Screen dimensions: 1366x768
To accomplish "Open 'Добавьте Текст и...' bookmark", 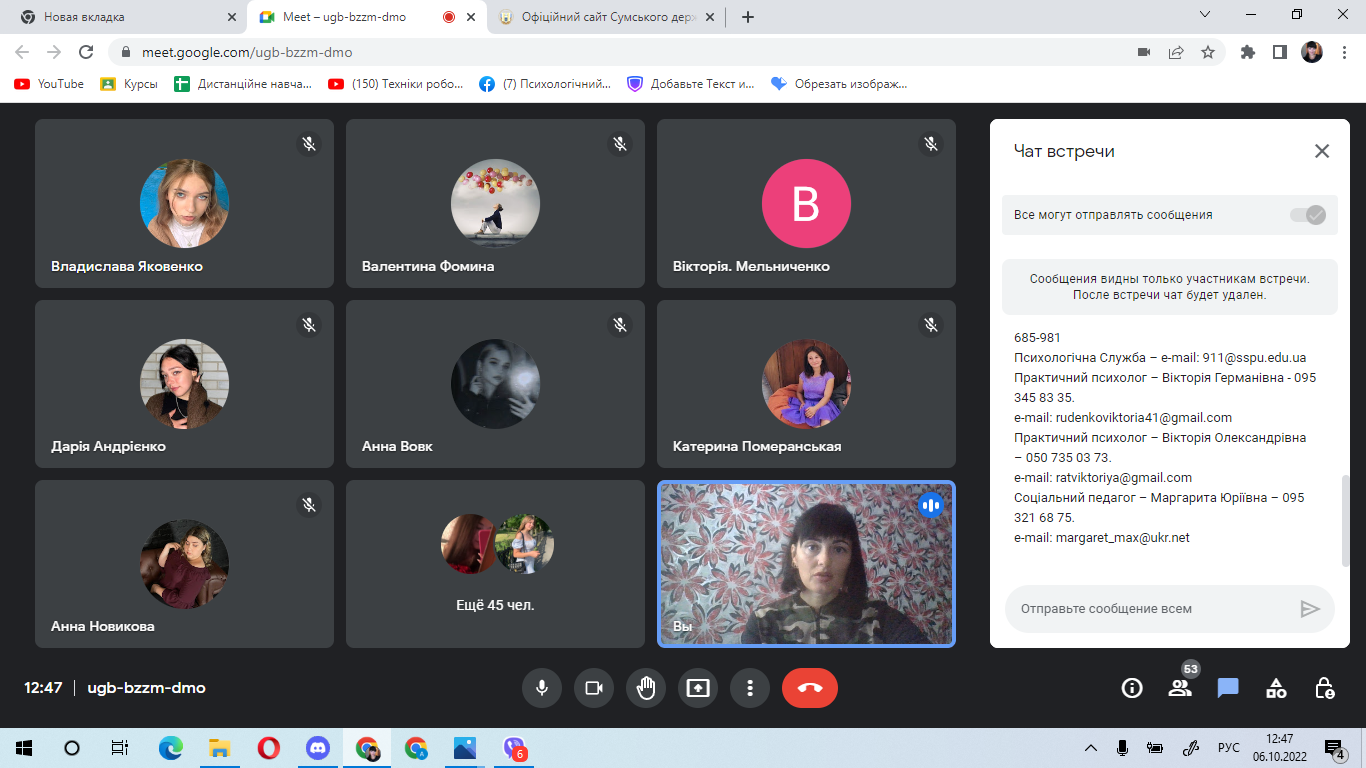I will tap(691, 84).
